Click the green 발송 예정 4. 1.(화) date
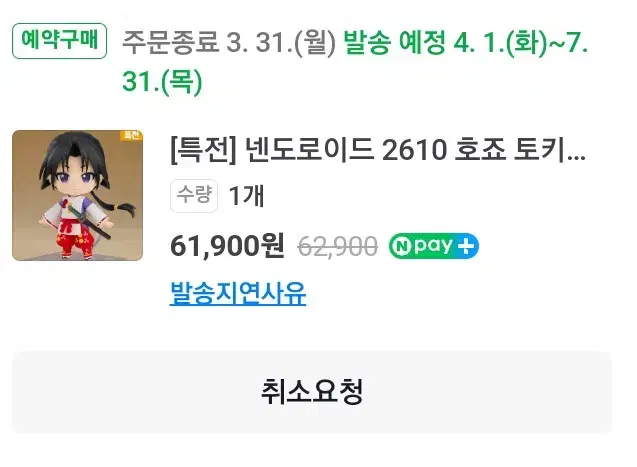637x467 pixels. coord(445,42)
